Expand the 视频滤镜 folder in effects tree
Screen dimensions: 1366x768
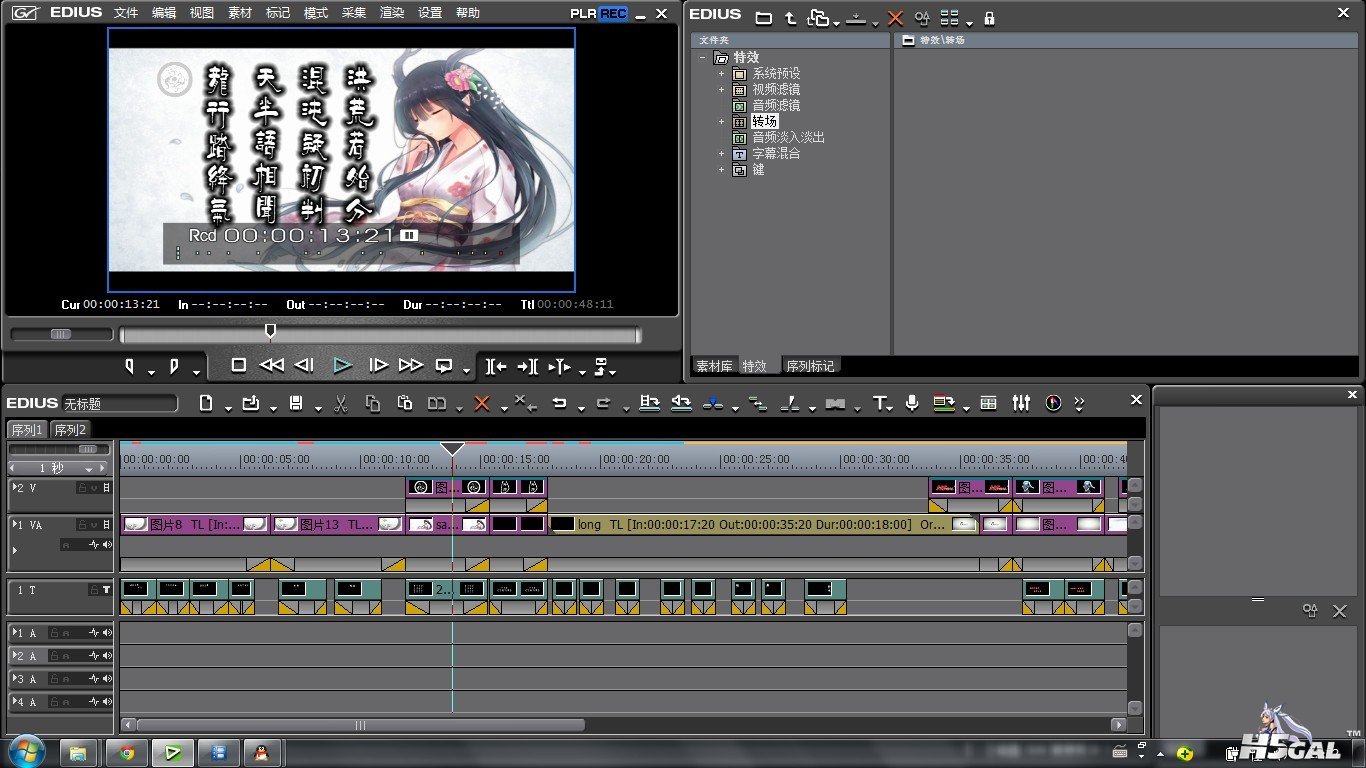[x=721, y=90]
